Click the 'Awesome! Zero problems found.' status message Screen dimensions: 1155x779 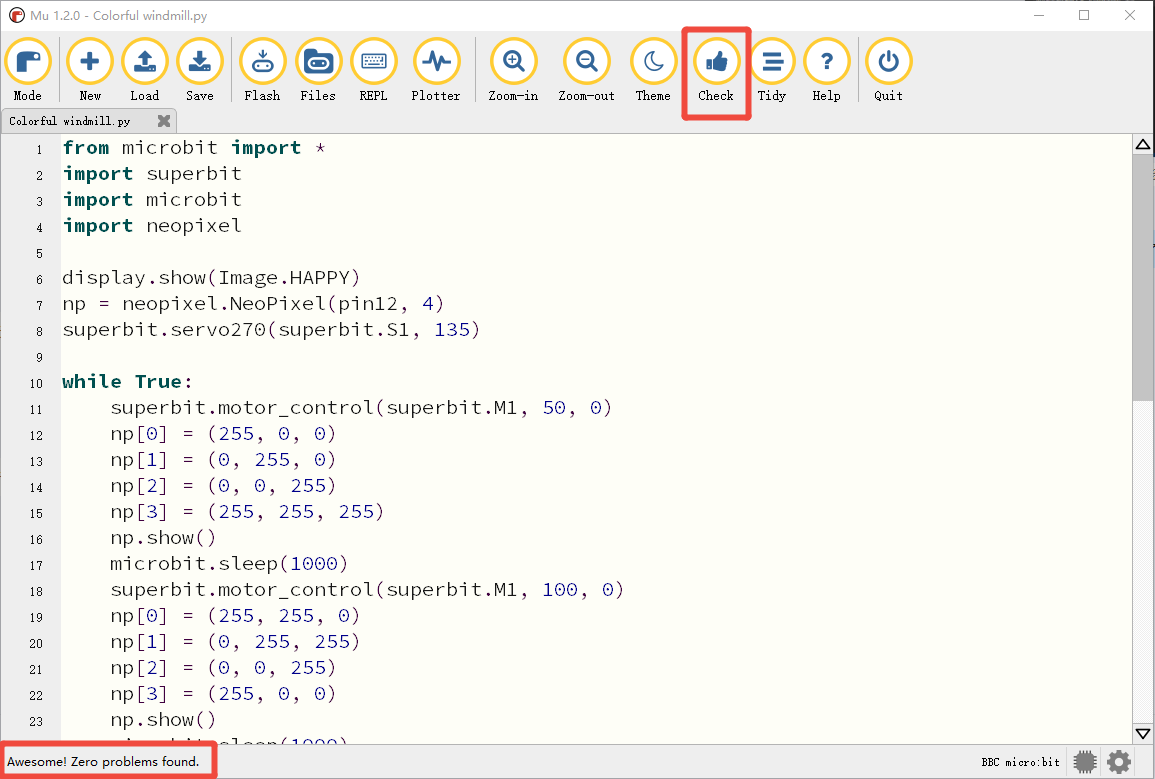pos(103,762)
